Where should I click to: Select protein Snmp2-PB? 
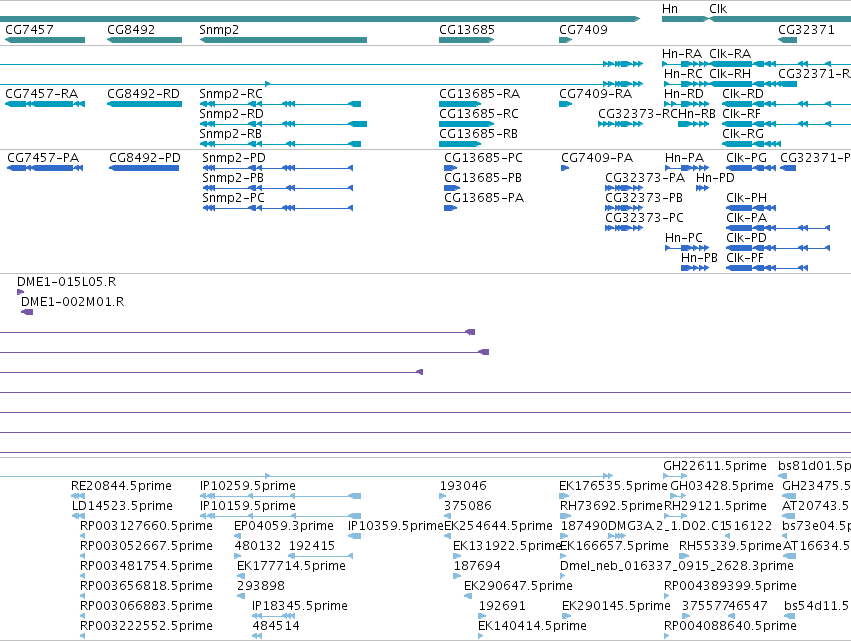coord(233,178)
